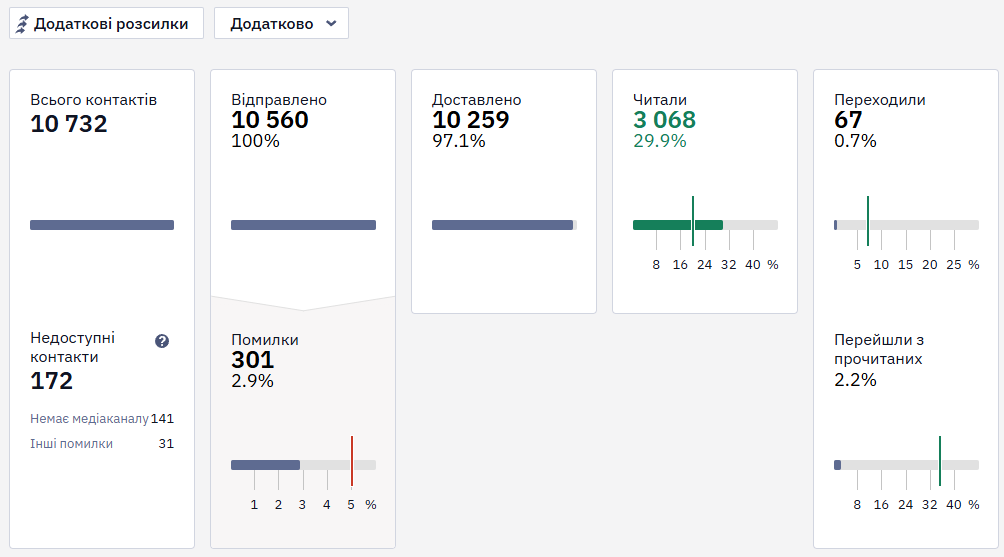
Task: Click the Доставлено progress bar
Action: [x=505, y=225]
